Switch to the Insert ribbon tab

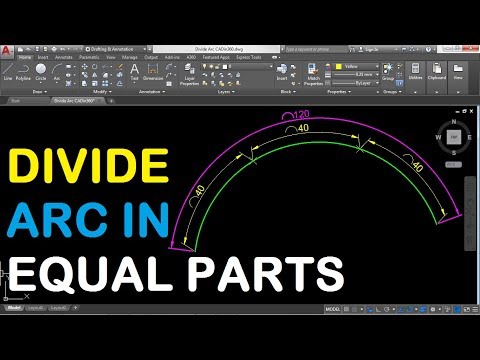point(43,57)
